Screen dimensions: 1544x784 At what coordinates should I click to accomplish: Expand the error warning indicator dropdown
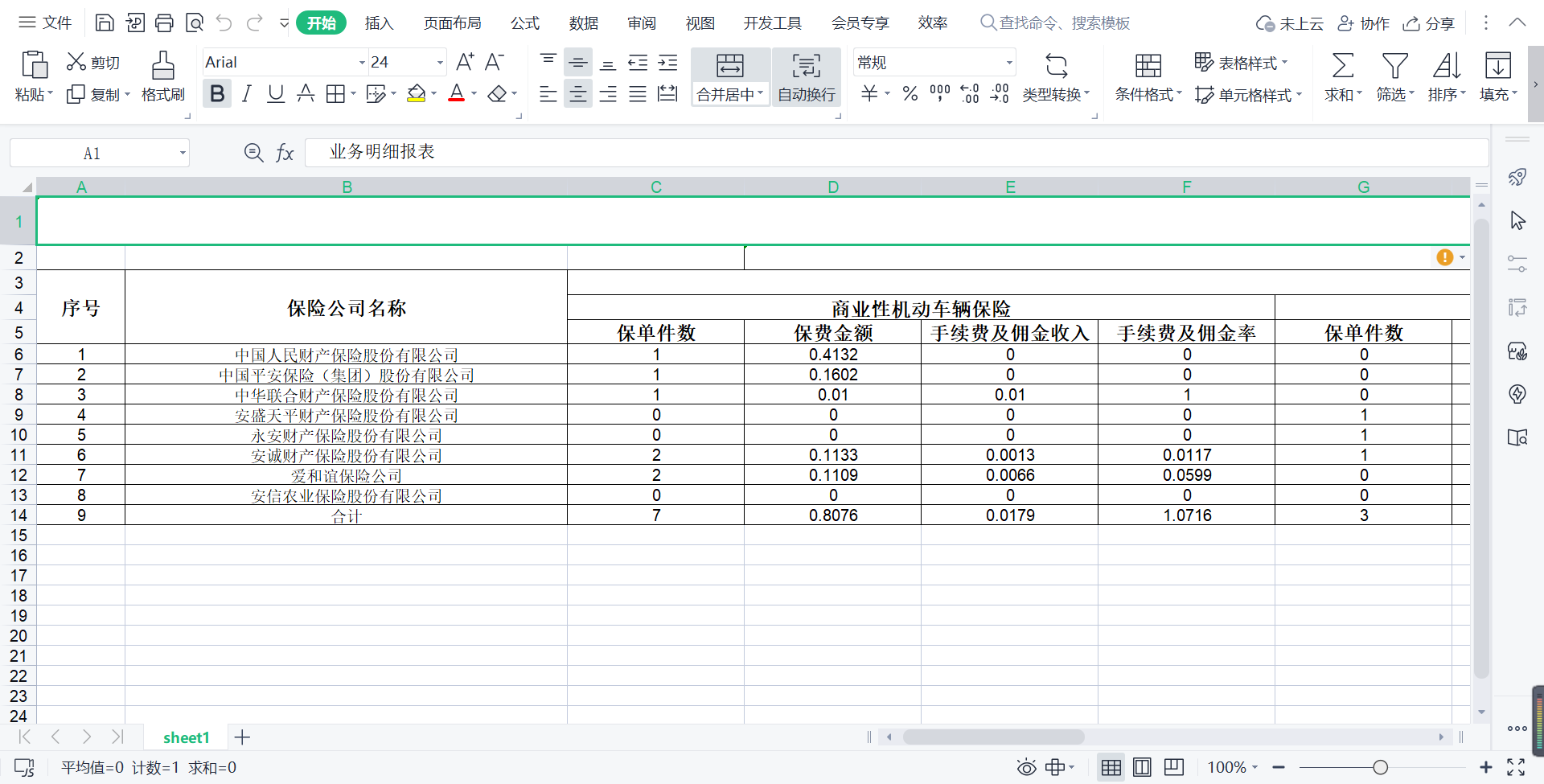pyautogui.click(x=1462, y=257)
